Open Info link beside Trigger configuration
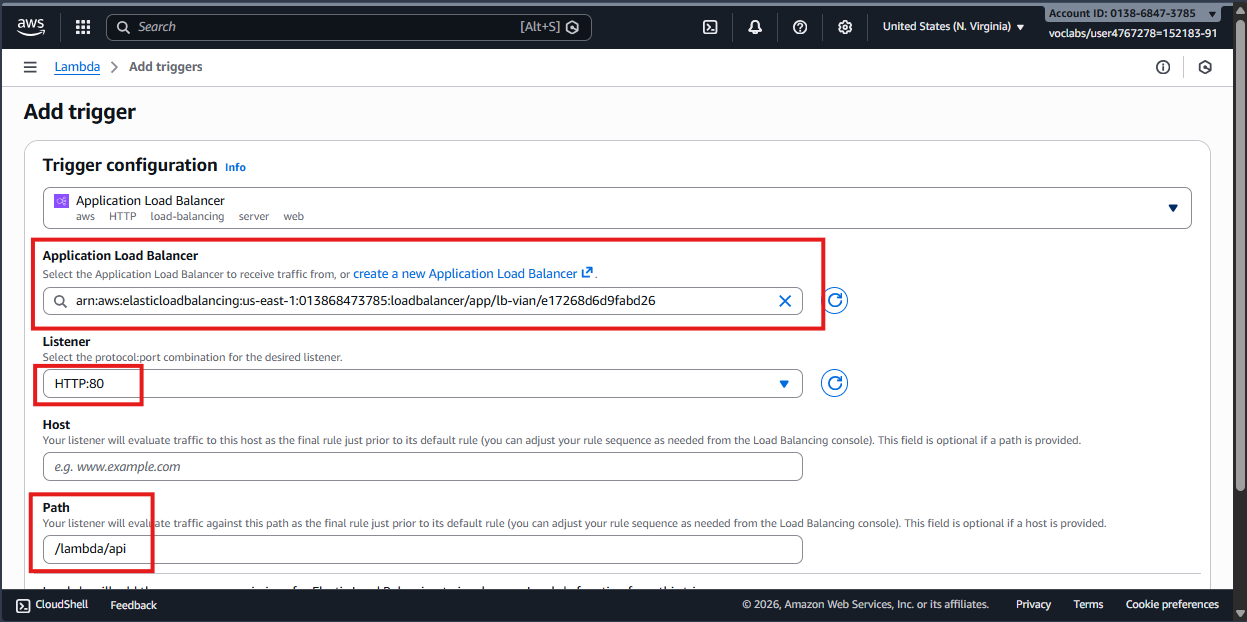 [x=235, y=167]
